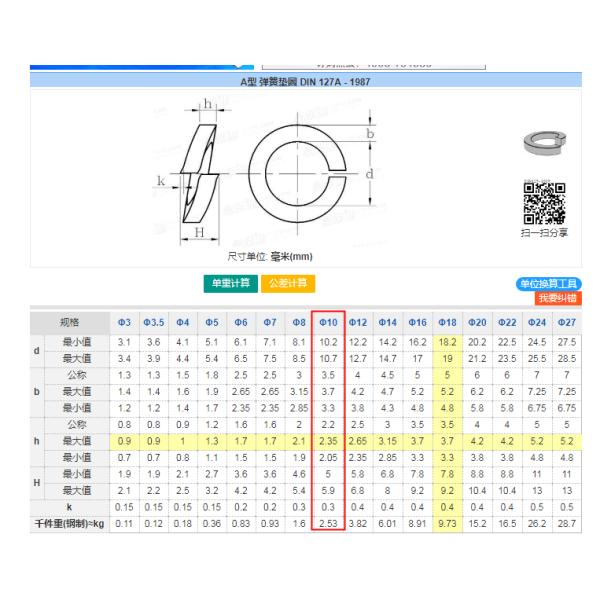Select the Φ27 column header

click(x=566, y=323)
